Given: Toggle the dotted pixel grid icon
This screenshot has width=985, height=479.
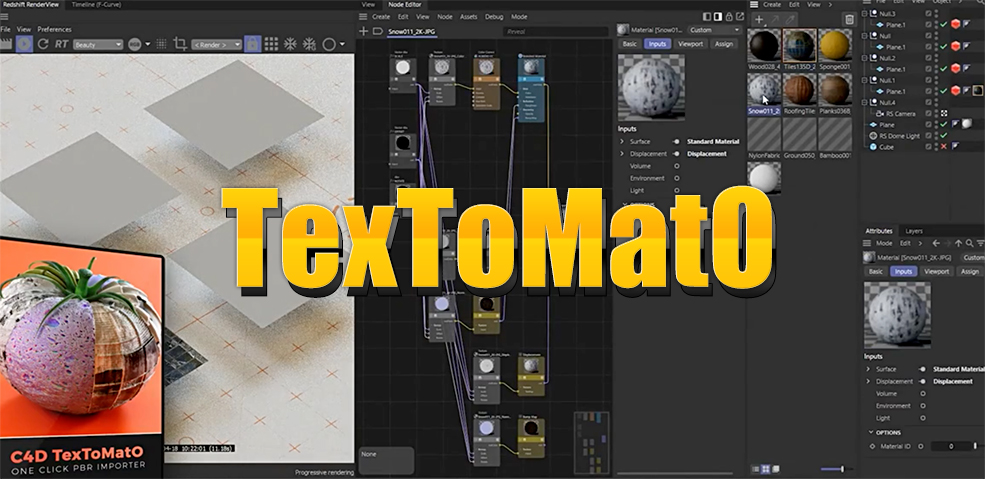Looking at the screenshot, I should tap(161, 44).
